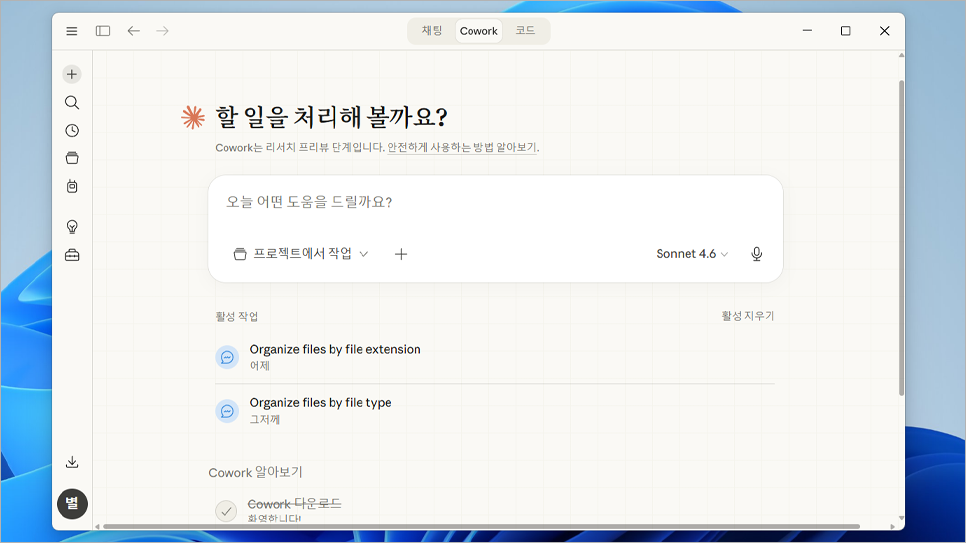Expand the 프로젝트에서 작업 dropdown

[301, 254]
